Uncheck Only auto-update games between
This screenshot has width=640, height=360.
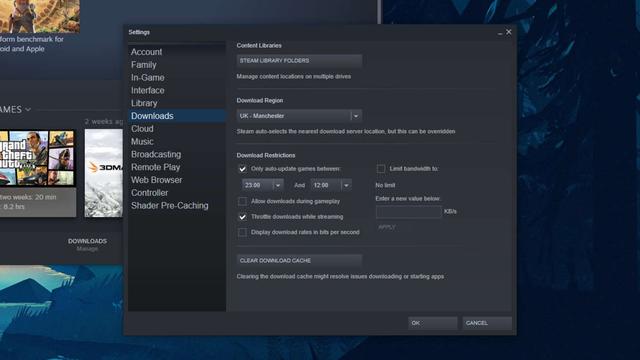point(242,169)
